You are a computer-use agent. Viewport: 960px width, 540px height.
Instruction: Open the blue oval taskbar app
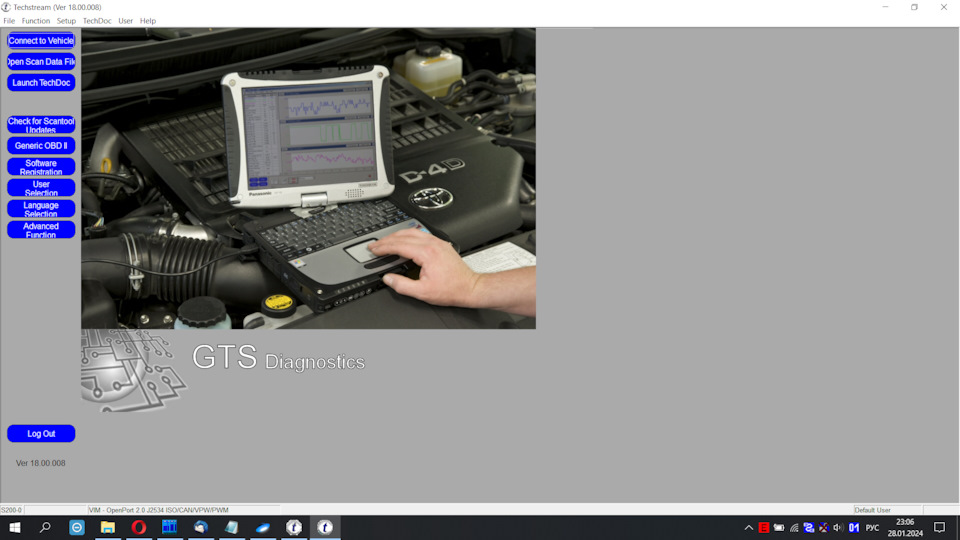coord(263,527)
